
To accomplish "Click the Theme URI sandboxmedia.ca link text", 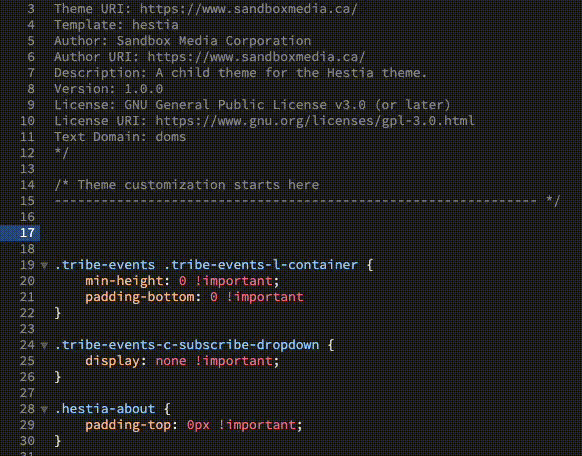I will tap(248, 9).
